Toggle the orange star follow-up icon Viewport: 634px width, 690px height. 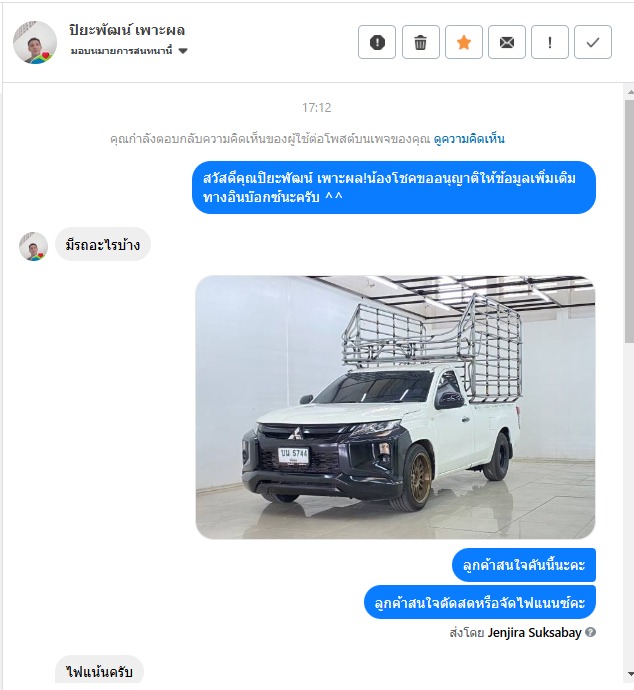(463, 42)
